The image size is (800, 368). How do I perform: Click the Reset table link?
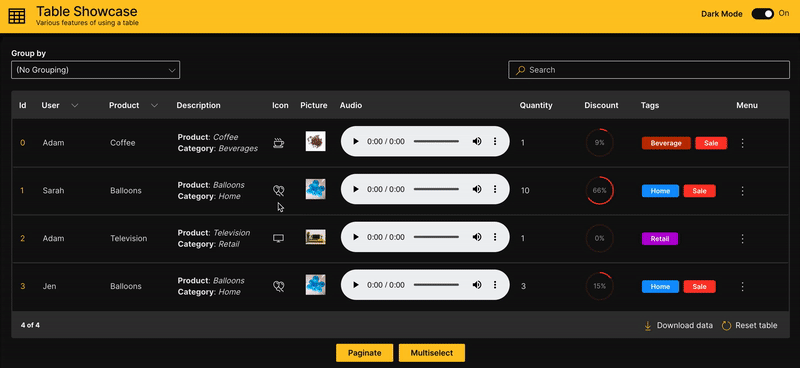[749, 325]
